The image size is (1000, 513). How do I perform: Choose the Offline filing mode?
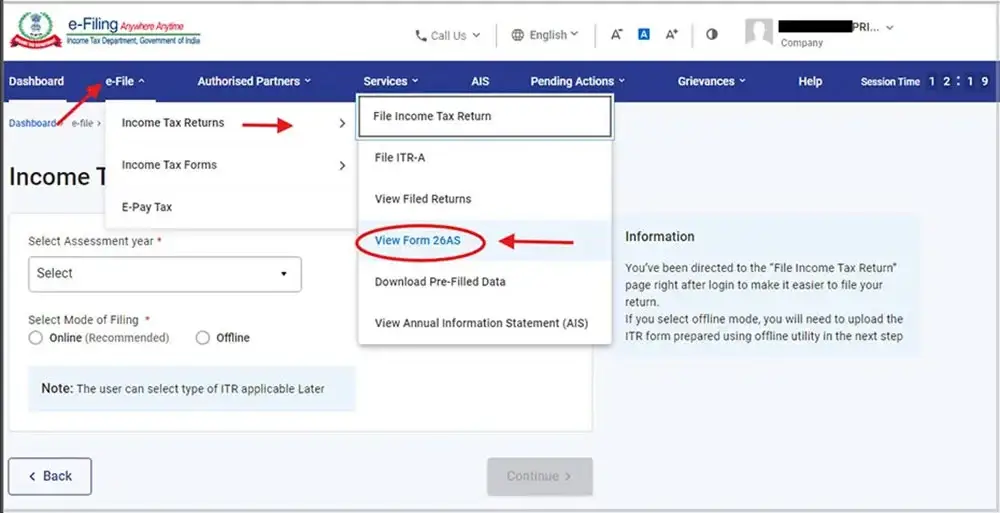[x=203, y=338]
